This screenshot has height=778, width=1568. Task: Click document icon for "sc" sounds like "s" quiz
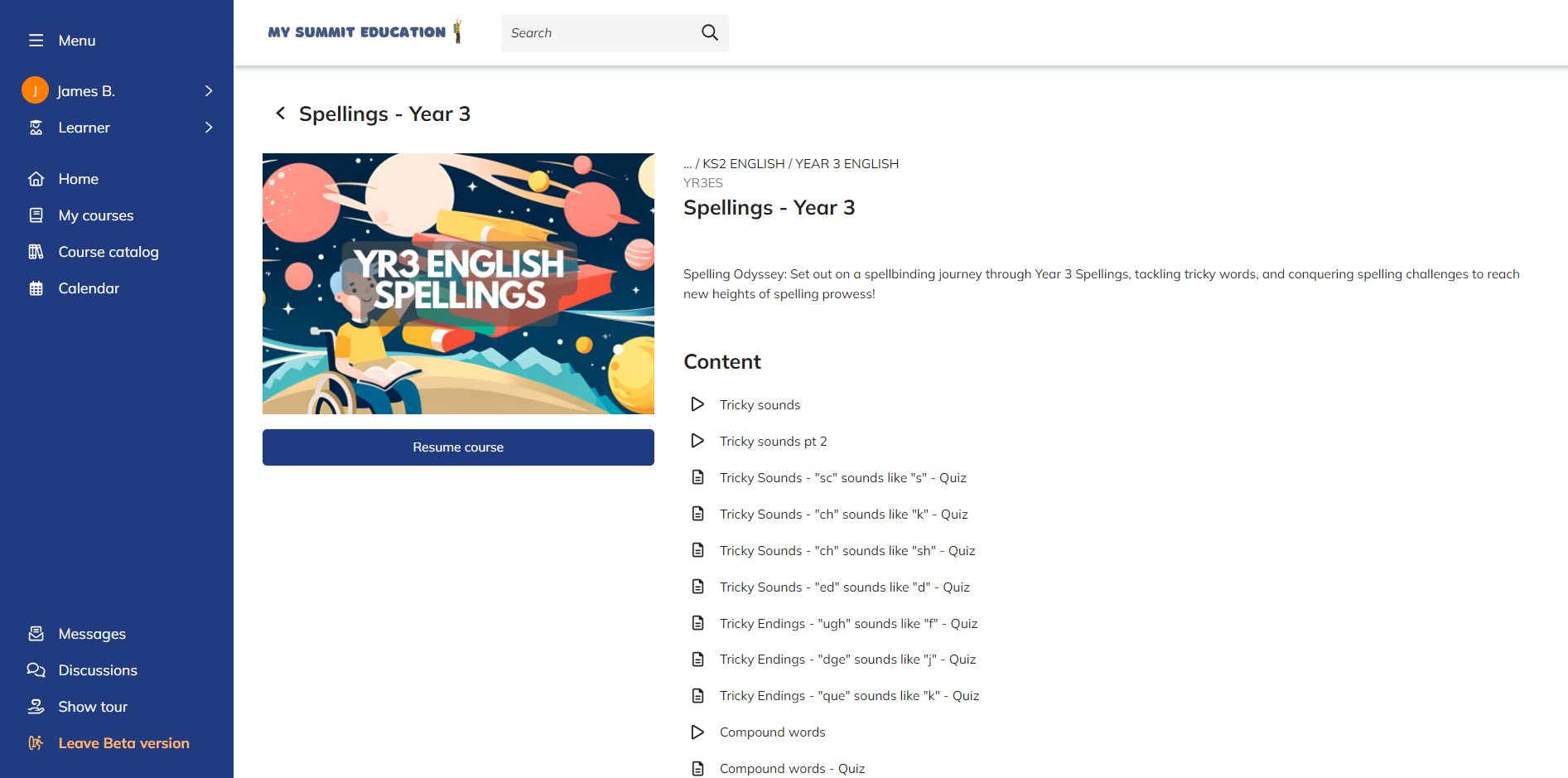(698, 477)
